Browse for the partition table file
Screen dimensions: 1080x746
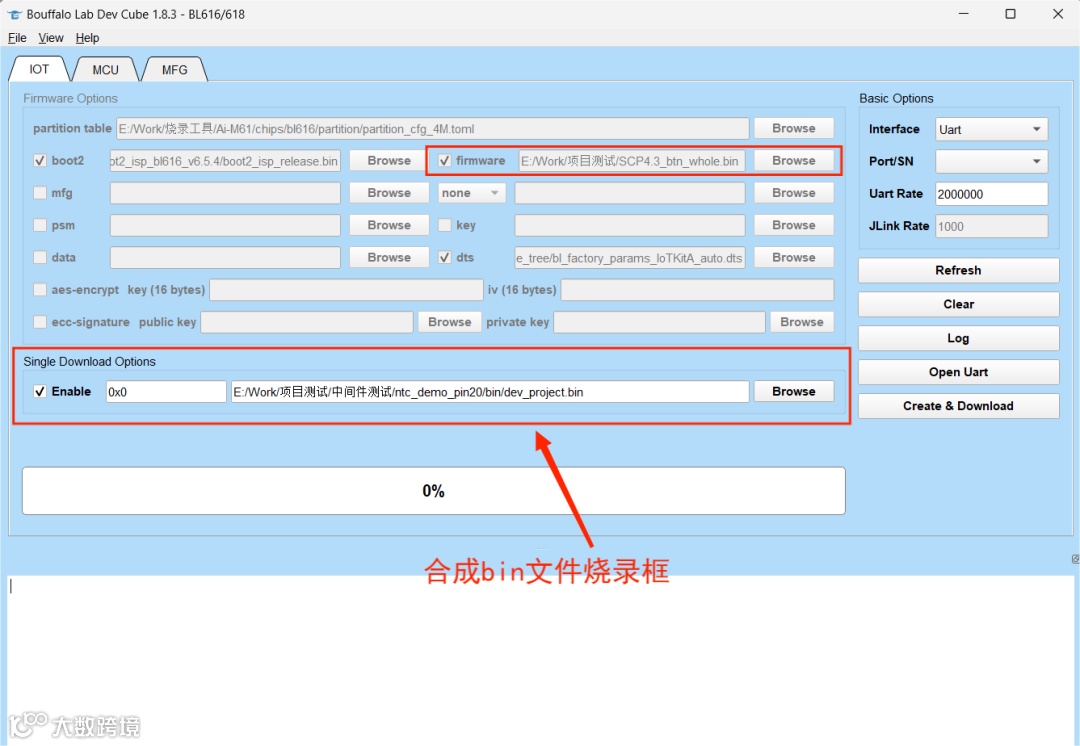pos(793,128)
